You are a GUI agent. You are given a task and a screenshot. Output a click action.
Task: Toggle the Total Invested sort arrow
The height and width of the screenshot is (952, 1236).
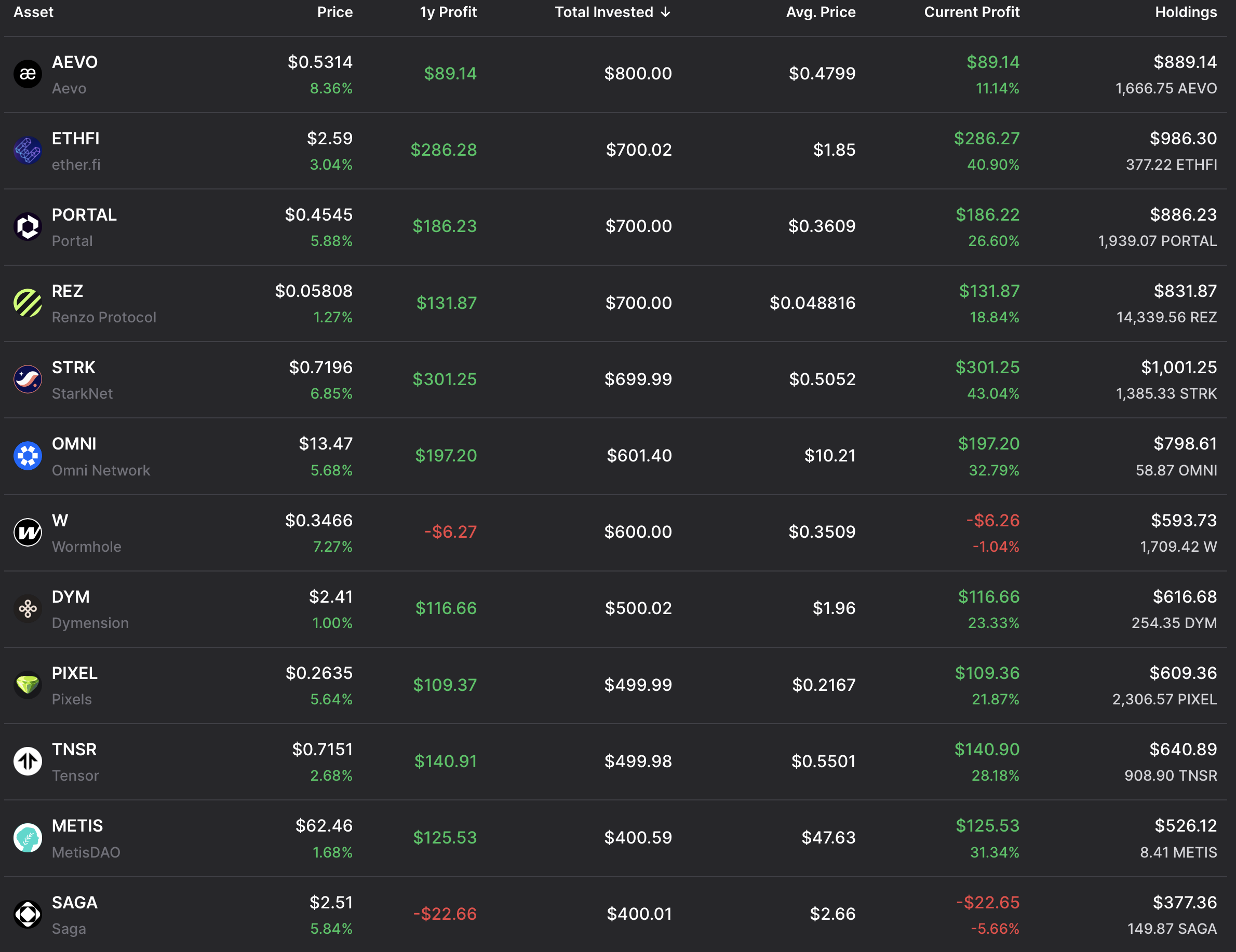point(666,12)
